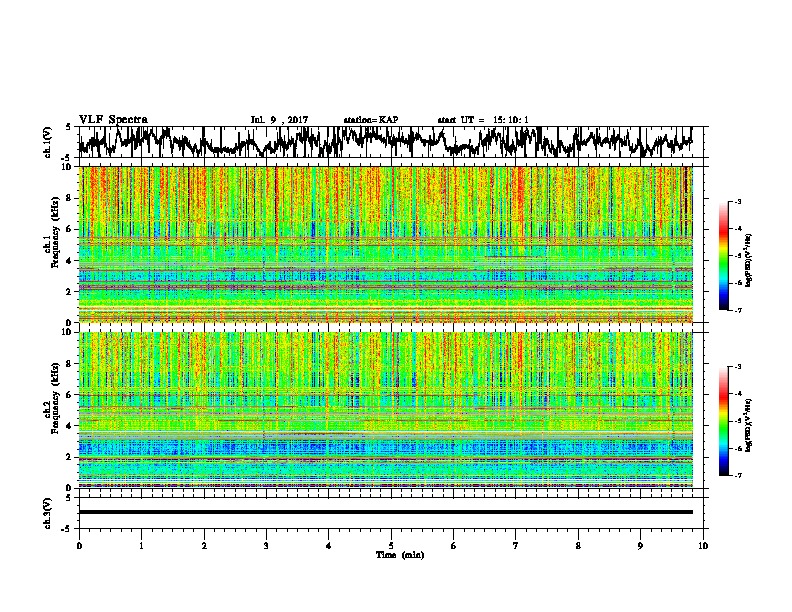Image resolution: width=792 pixels, height=612 pixels.
Task: Click the time axis tick label "7"
Action: coord(516,546)
